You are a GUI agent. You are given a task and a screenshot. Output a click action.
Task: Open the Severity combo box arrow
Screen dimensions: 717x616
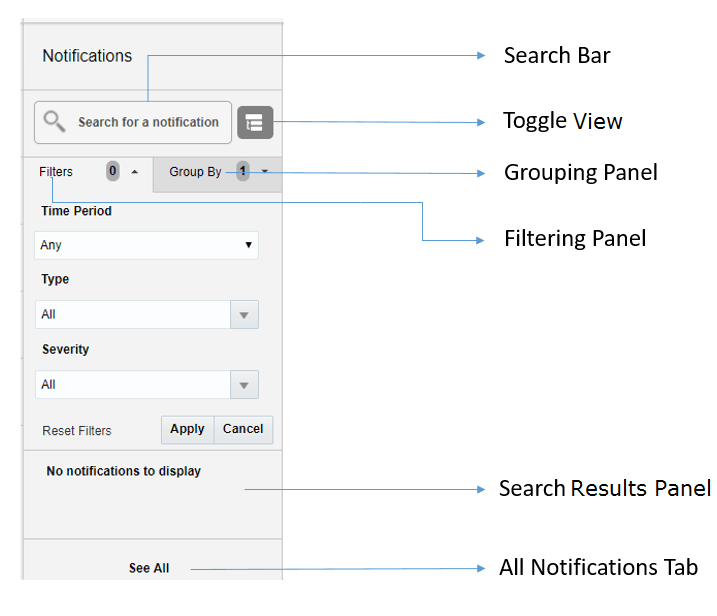(x=244, y=385)
